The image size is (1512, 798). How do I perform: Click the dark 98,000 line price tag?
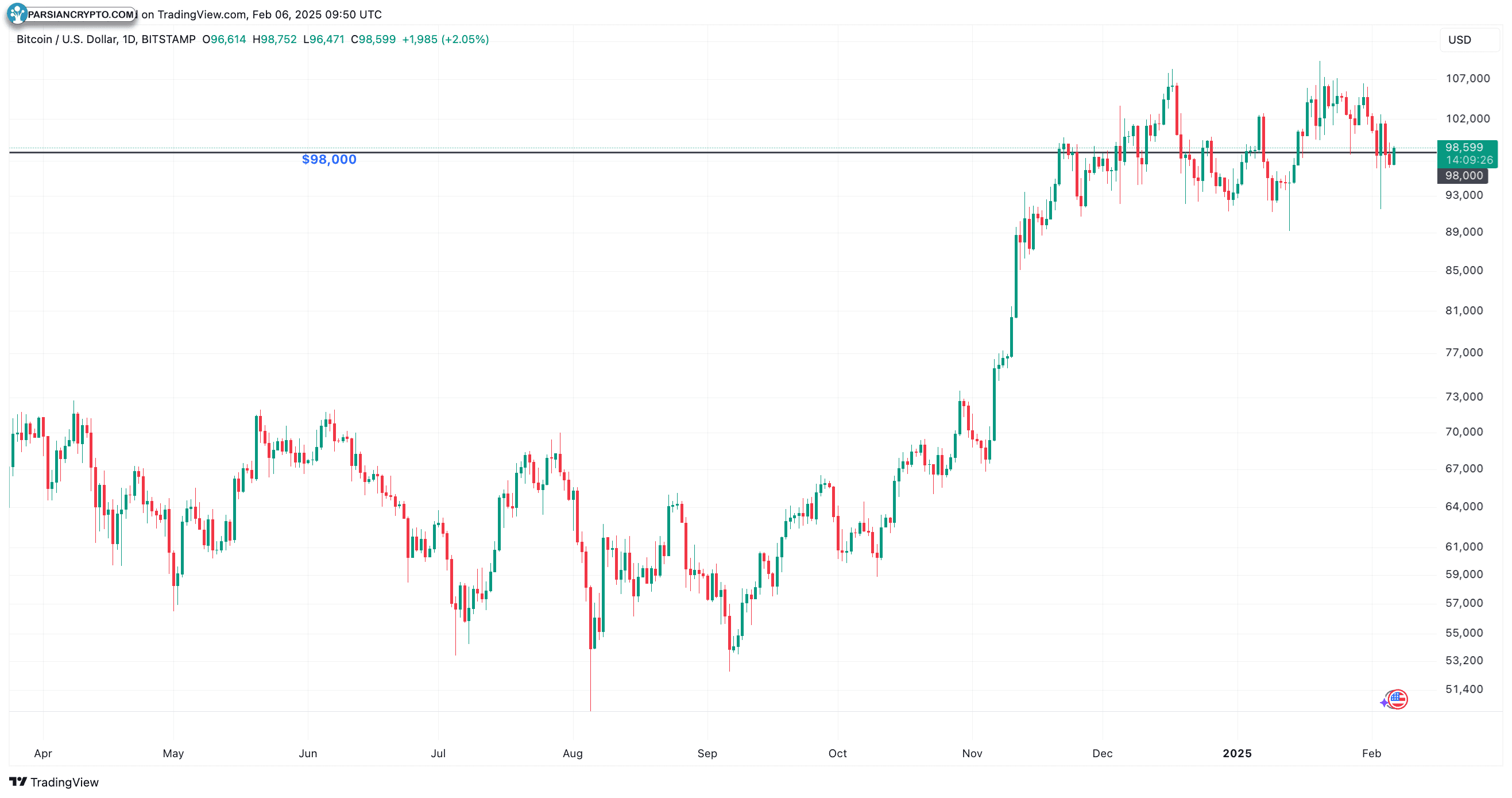click(x=1463, y=176)
